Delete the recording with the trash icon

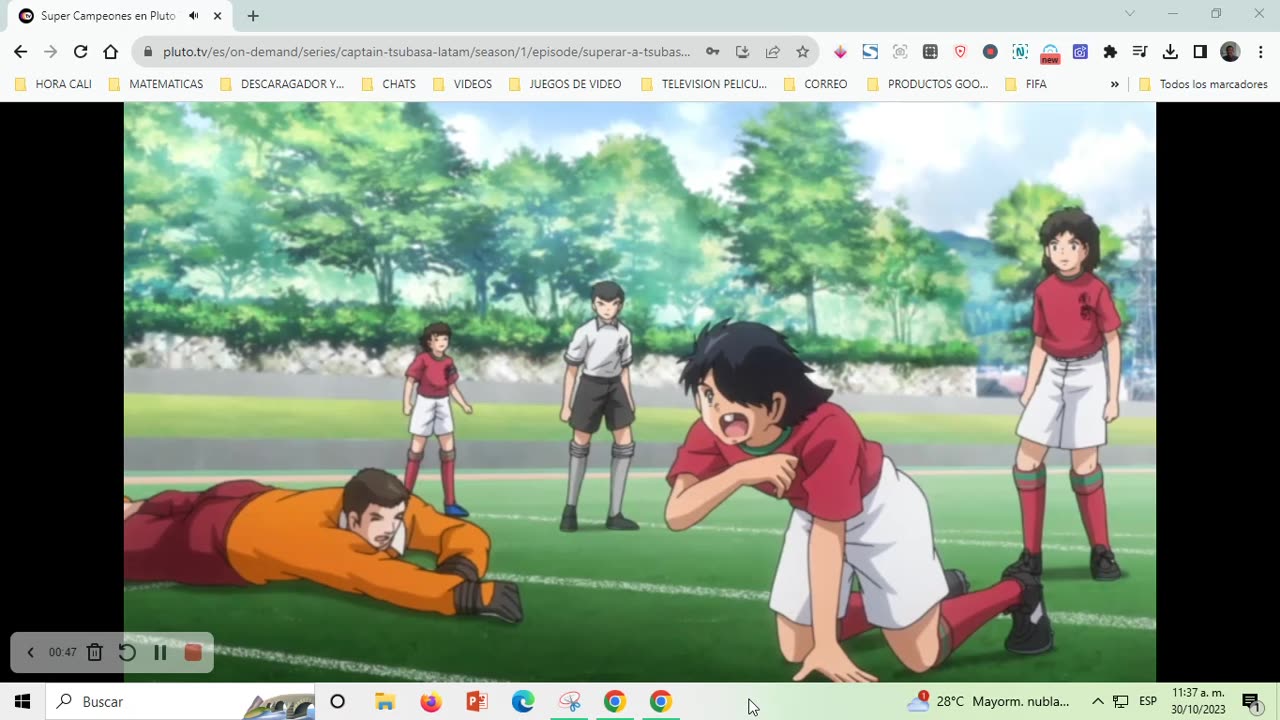(94, 653)
